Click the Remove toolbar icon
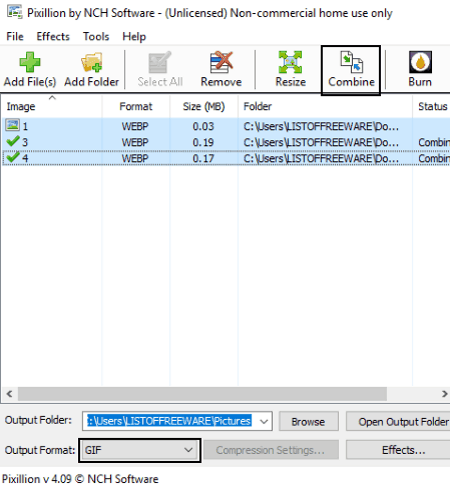This screenshot has width=450, height=488. click(221, 62)
